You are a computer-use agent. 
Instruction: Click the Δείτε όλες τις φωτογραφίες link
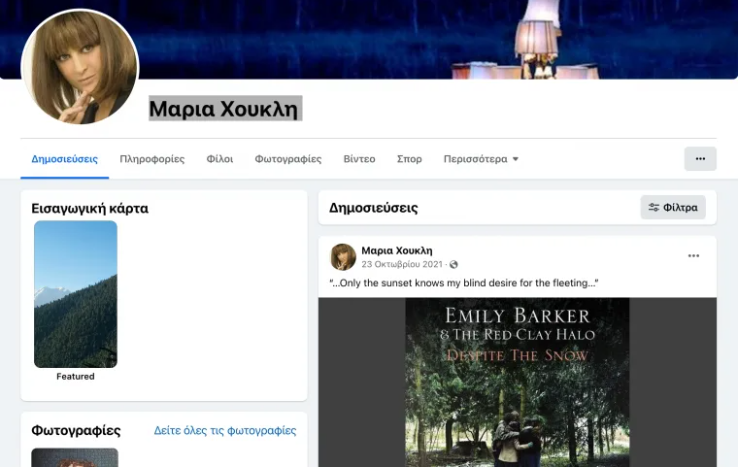[x=225, y=431]
